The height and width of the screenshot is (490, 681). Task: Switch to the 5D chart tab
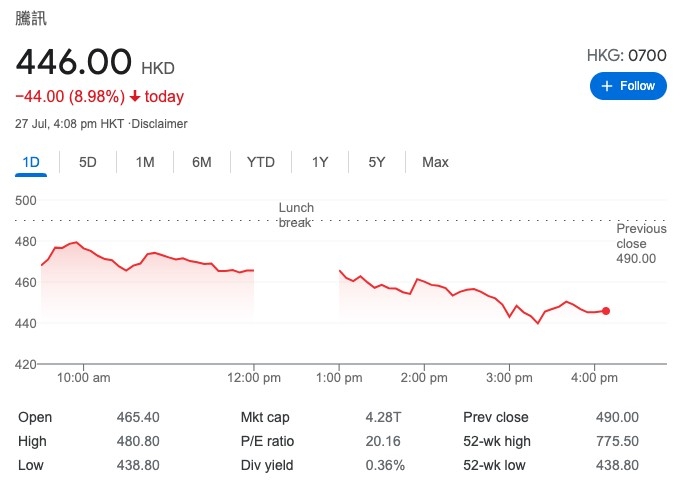click(x=88, y=162)
